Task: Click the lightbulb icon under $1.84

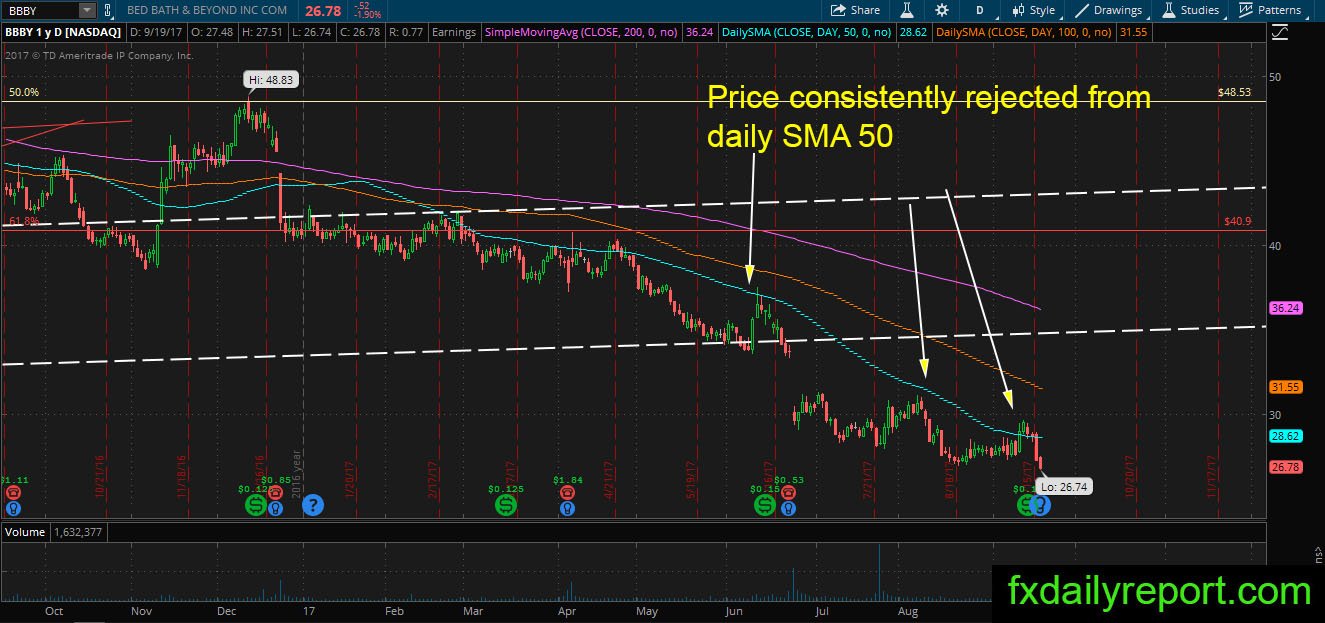Action: tap(568, 507)
